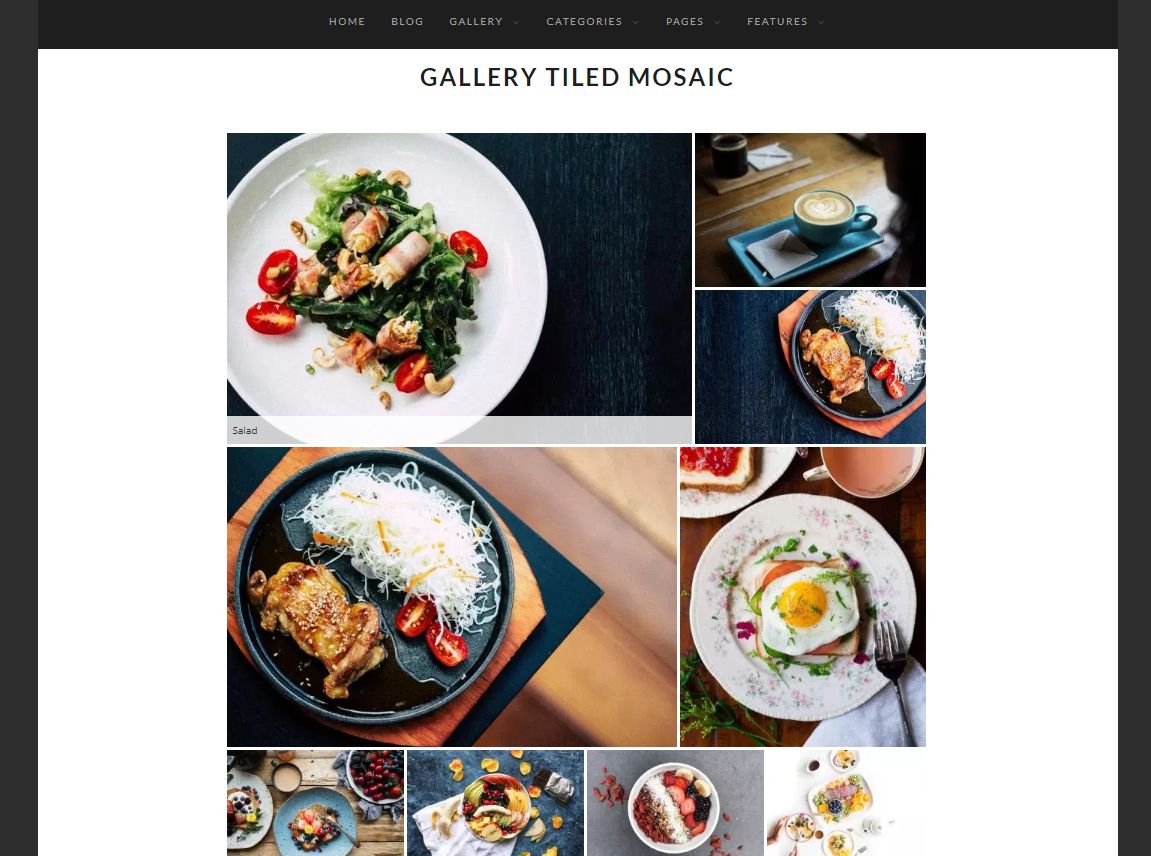Open the small chicken and noodles photo
The image size is (1151, 856).
point(810,367)
